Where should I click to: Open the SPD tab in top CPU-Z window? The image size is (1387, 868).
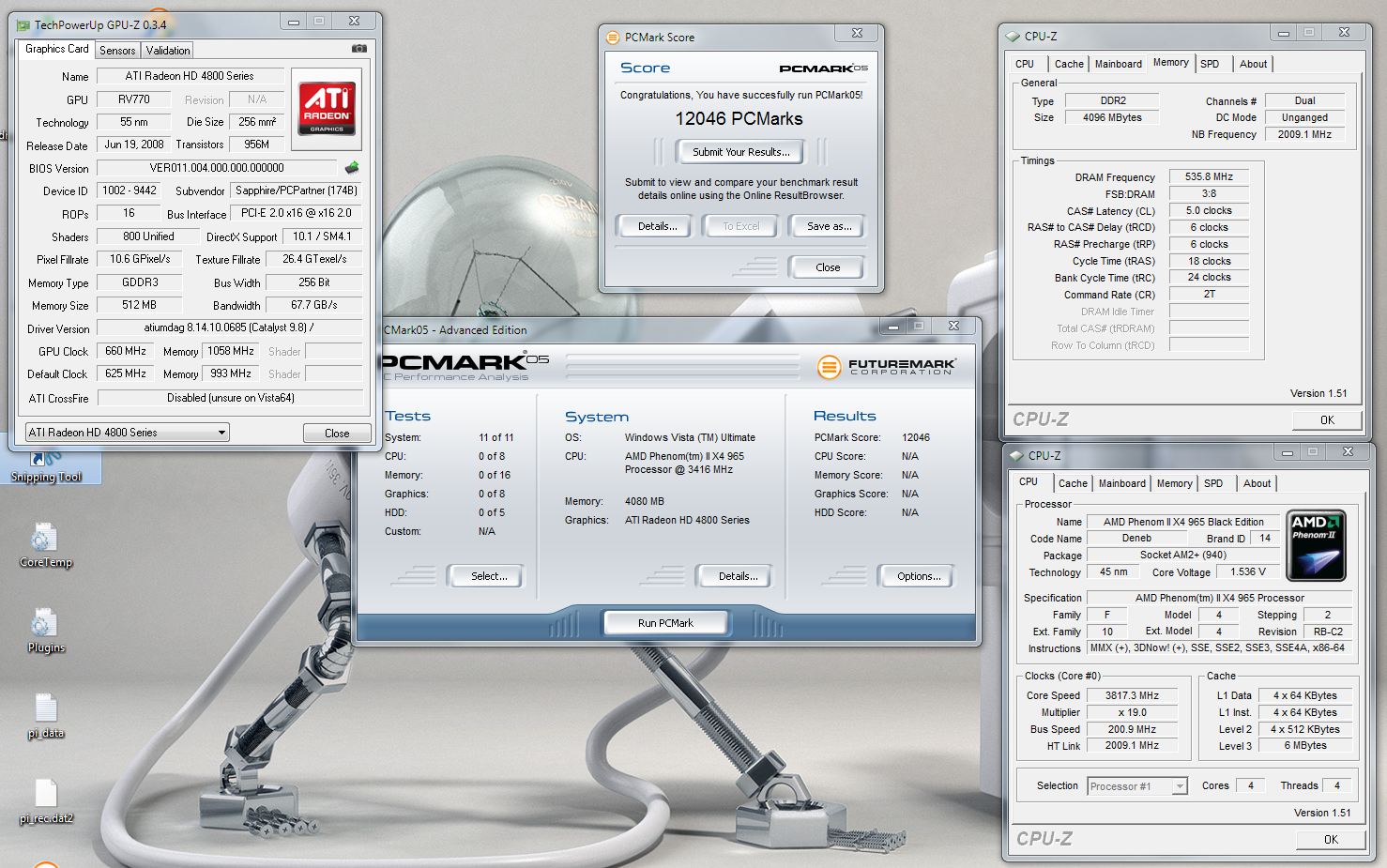point(1210,64)
